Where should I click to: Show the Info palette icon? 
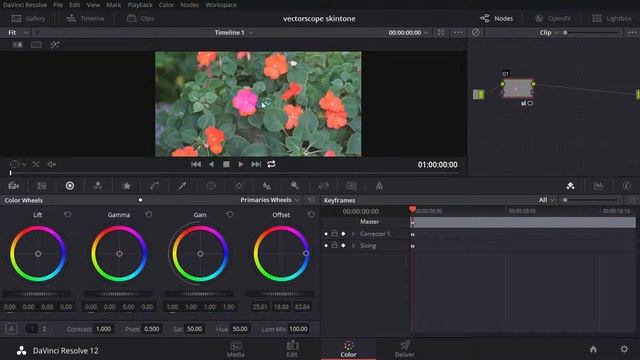627,186
